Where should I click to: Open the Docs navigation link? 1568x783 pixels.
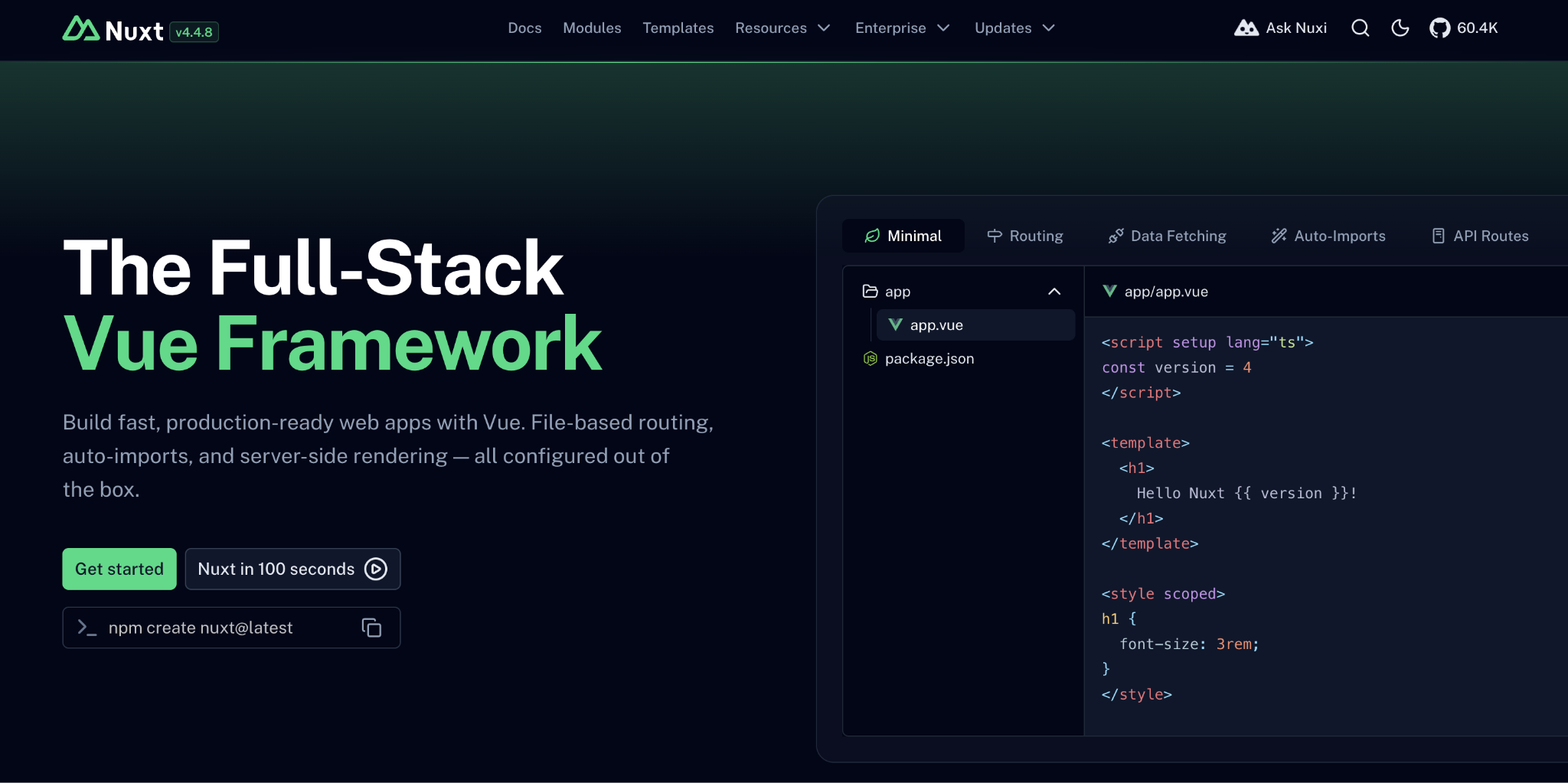(x=524, y=28)
